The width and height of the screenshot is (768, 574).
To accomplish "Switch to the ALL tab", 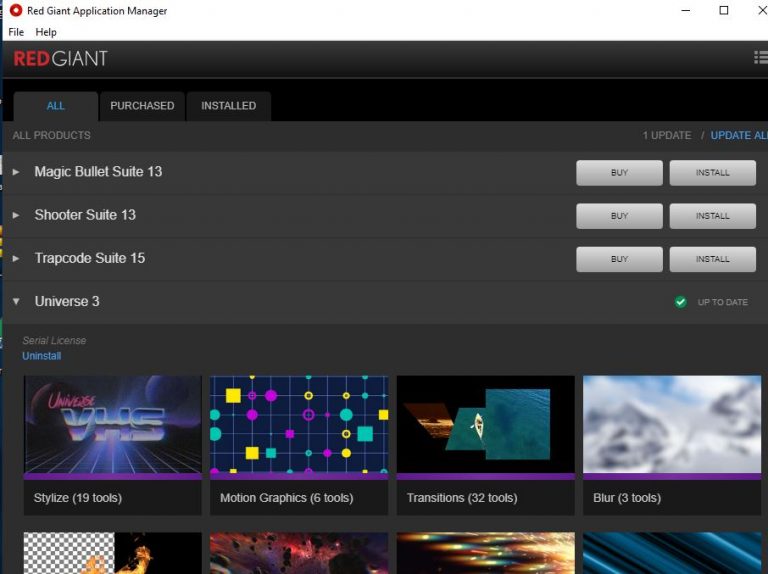I will point(55,106).
